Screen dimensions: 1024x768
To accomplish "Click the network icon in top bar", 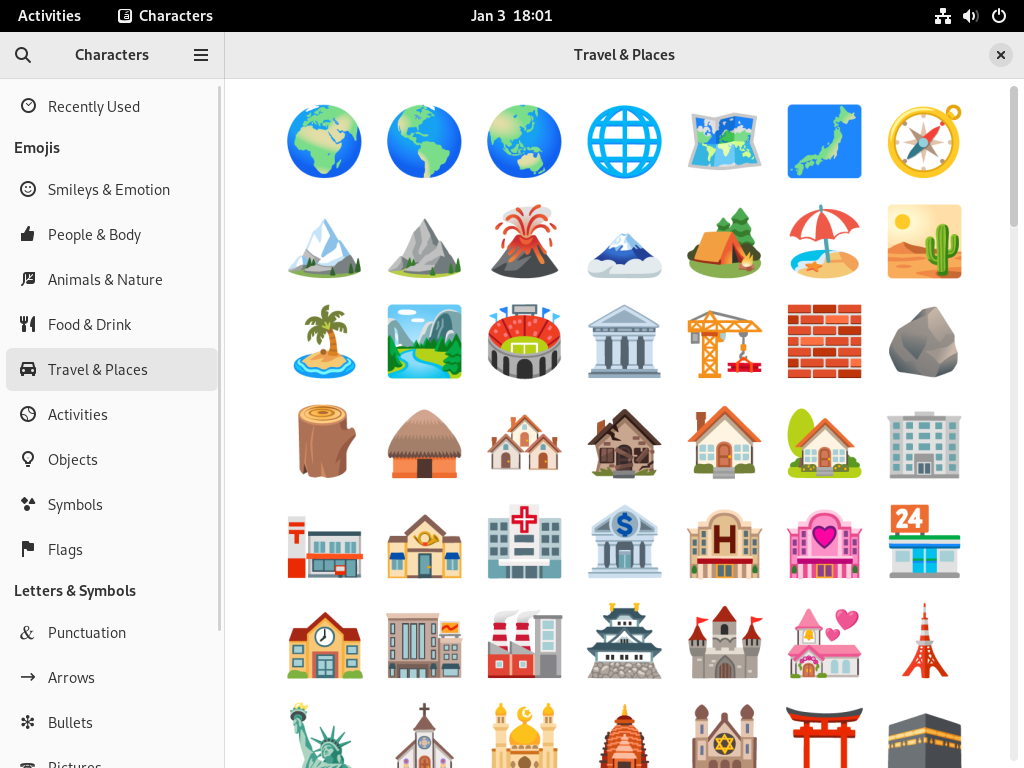I will (942, 16).
